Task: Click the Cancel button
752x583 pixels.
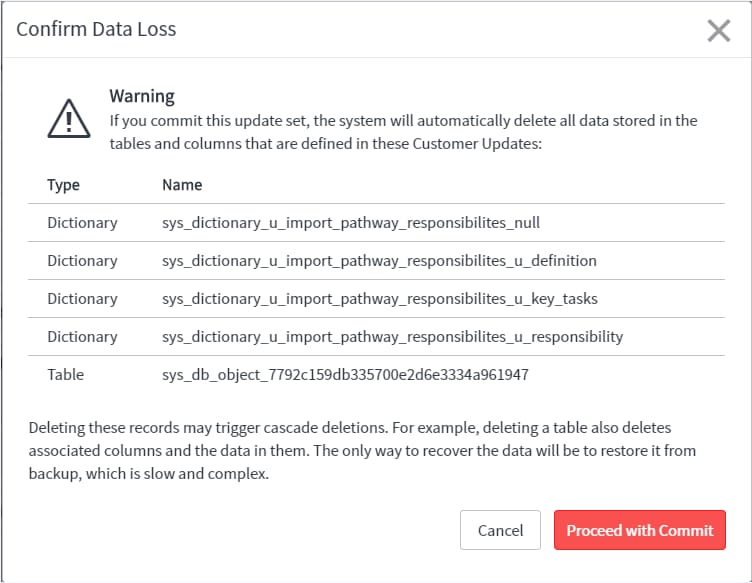Action: pyautogui.click(x=500, y=530)
